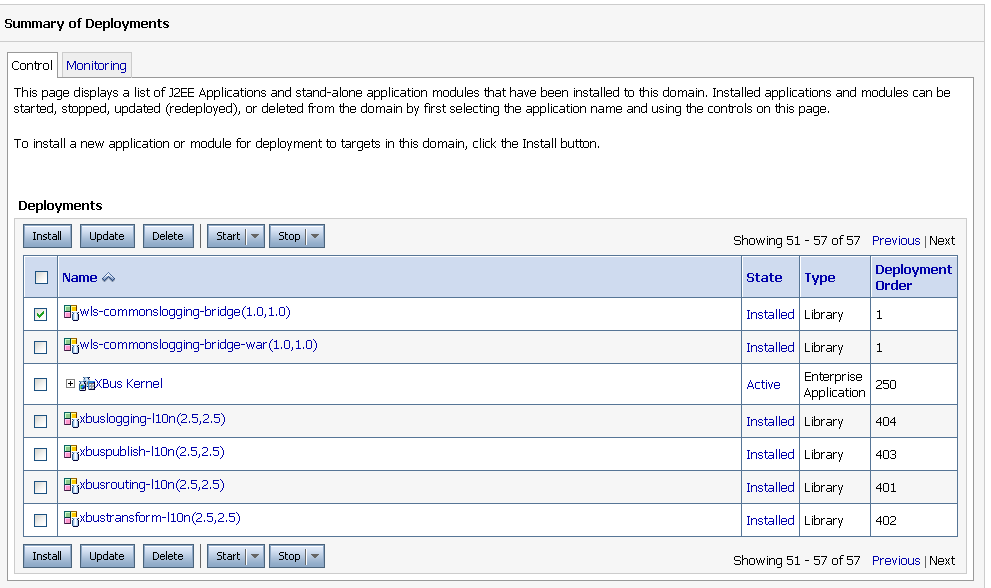Click the Active state of XBus Kernel

click(x=763, y=384)
